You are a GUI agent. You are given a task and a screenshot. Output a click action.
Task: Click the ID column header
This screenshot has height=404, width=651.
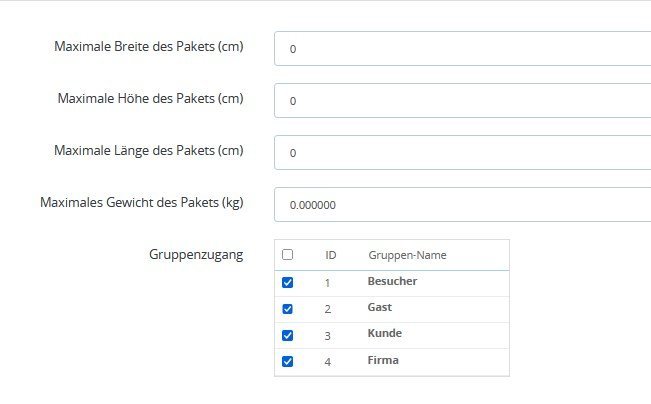click(x=330, y=255)
